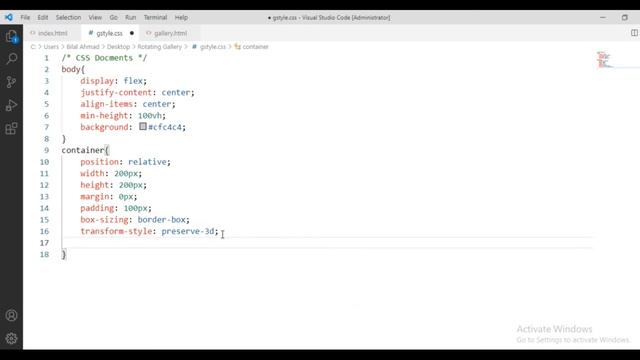Open the Edit menu
640x360 pixels.
42,18
